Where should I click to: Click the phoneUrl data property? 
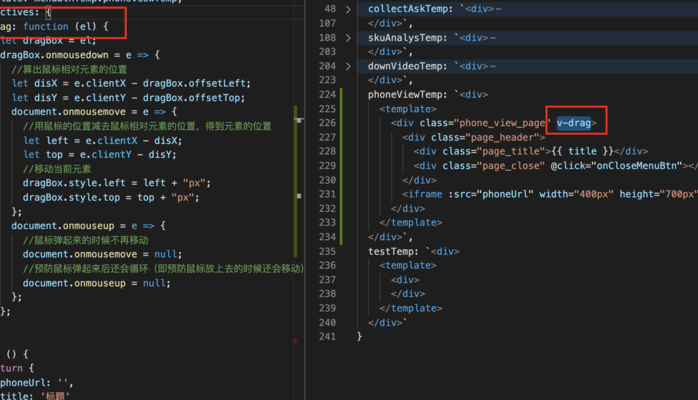25,383
